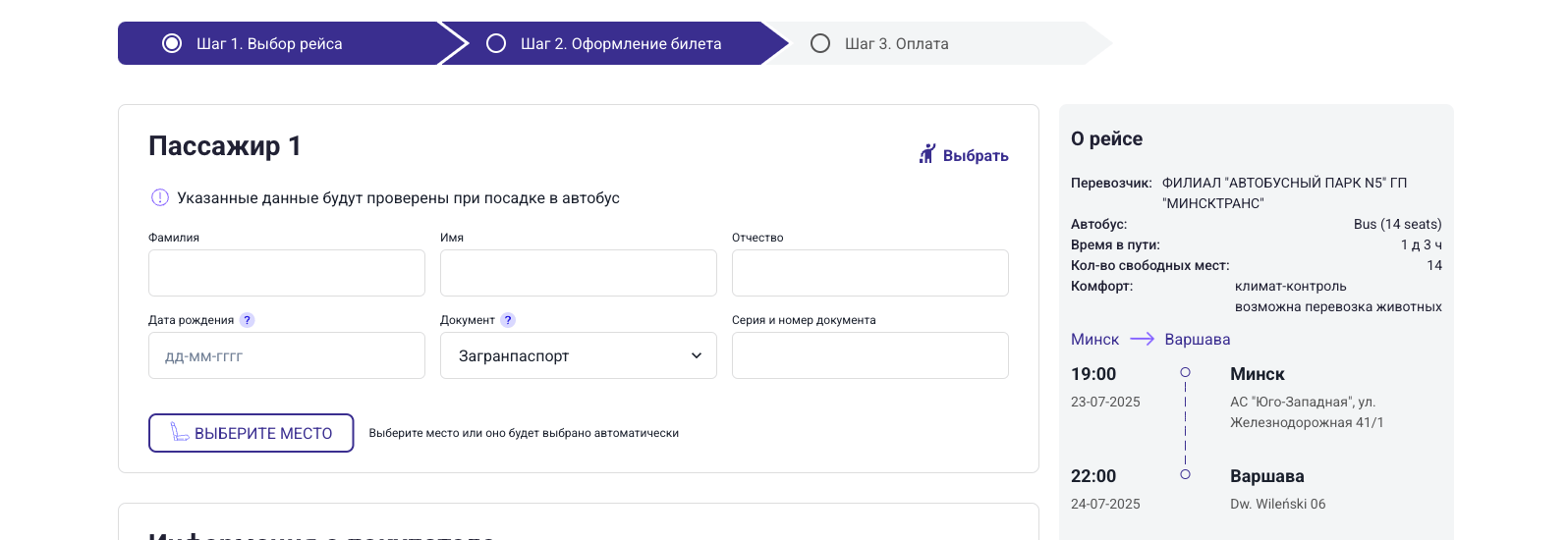This screenshot has height=540, width=1568.
Task: Click the arrow between Минск and Варшава
Action: click(x=1142, y=339)
